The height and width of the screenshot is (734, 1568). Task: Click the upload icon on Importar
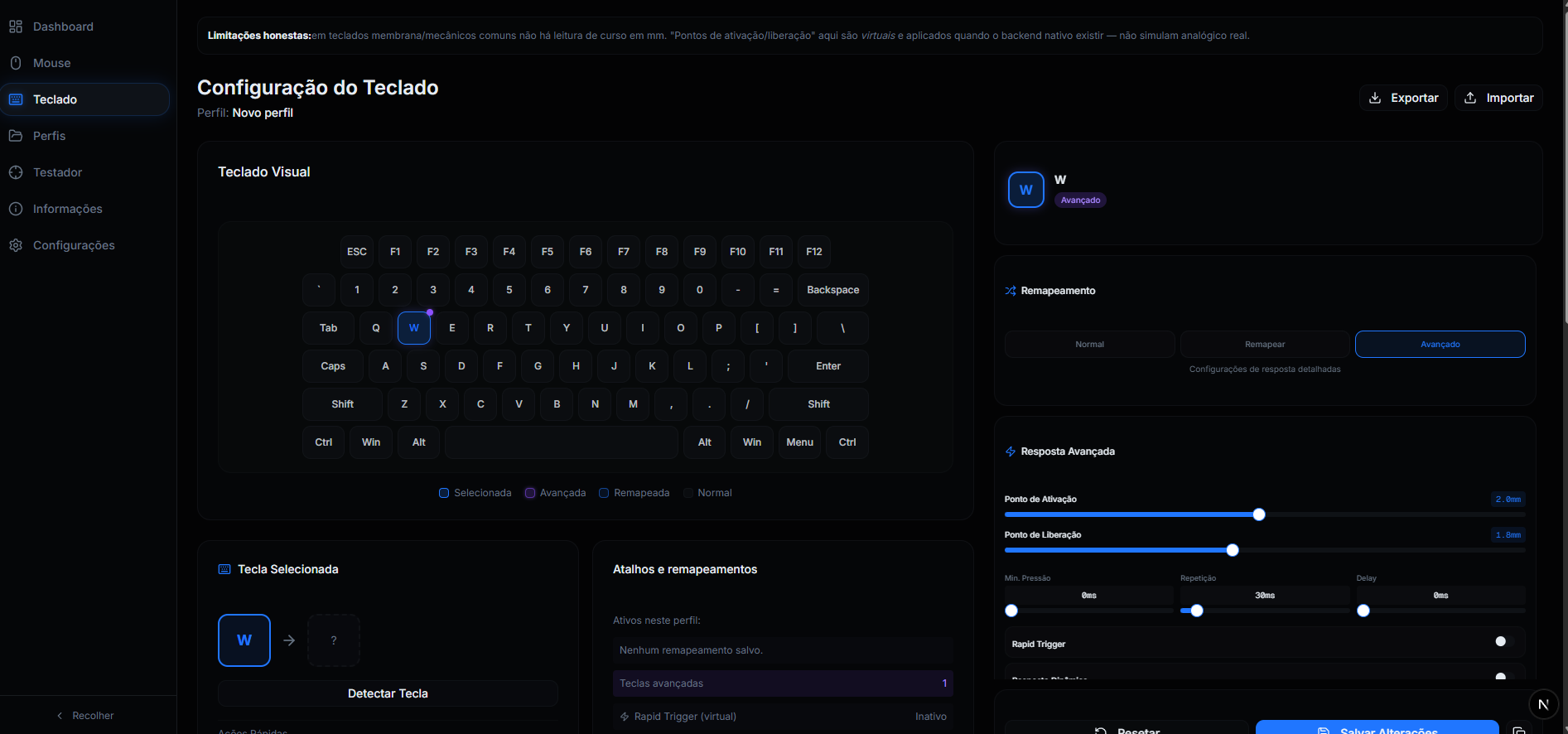pos(1470,98)
